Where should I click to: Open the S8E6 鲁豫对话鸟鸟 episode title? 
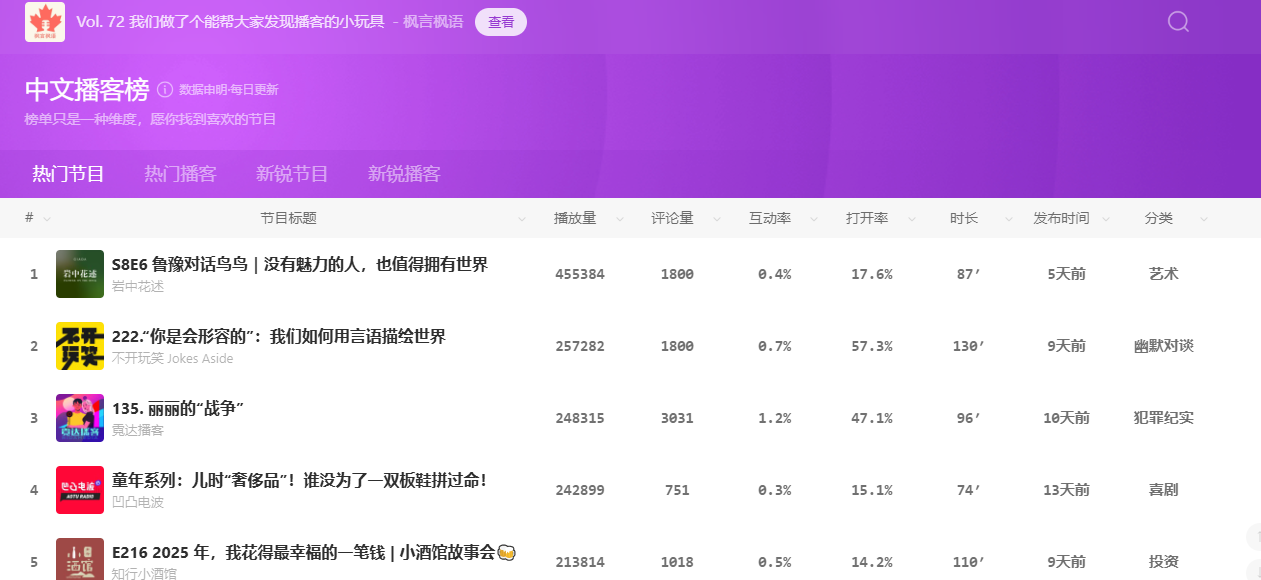pyautogui.click(x=300, y=264)
